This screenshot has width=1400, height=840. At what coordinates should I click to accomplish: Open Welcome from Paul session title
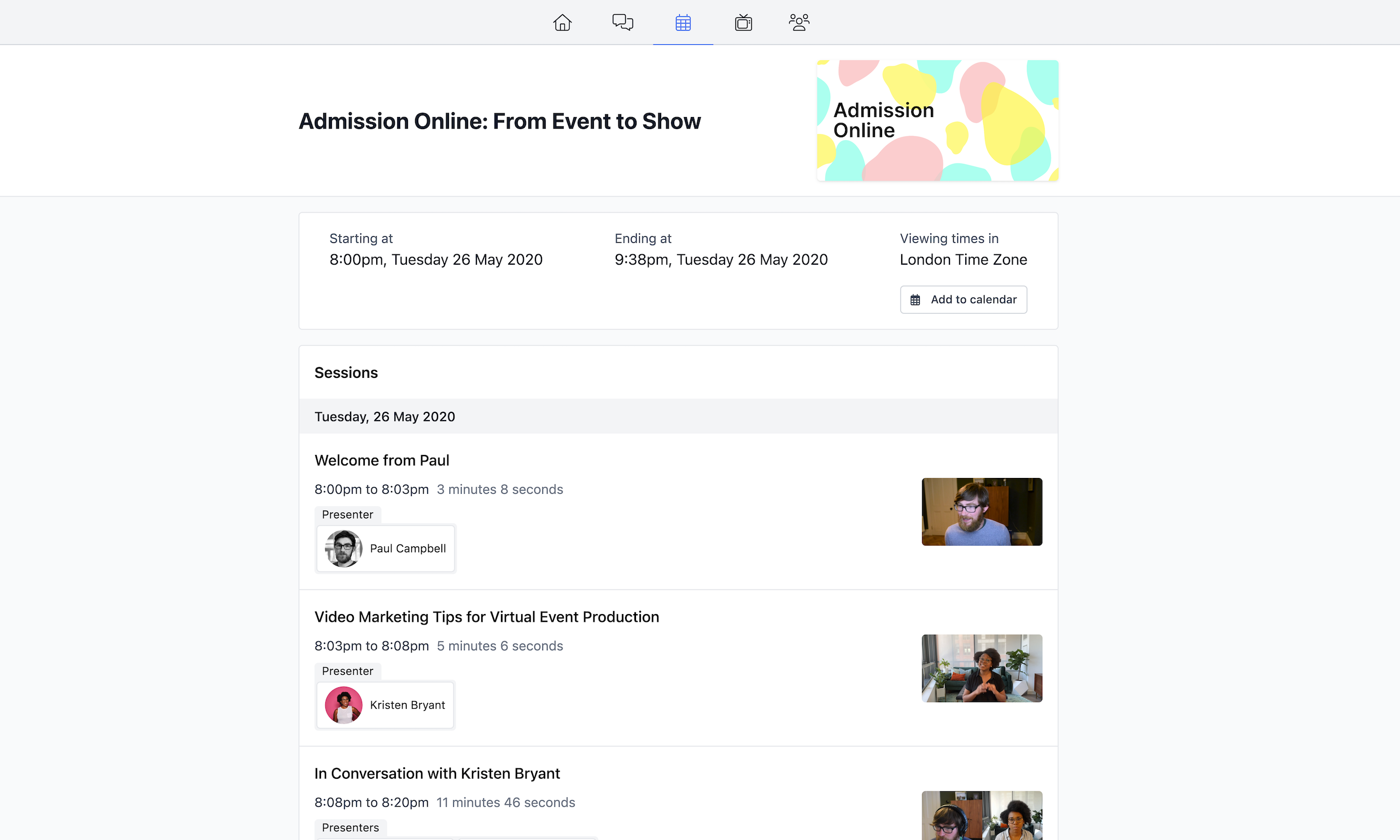[381, 460]
